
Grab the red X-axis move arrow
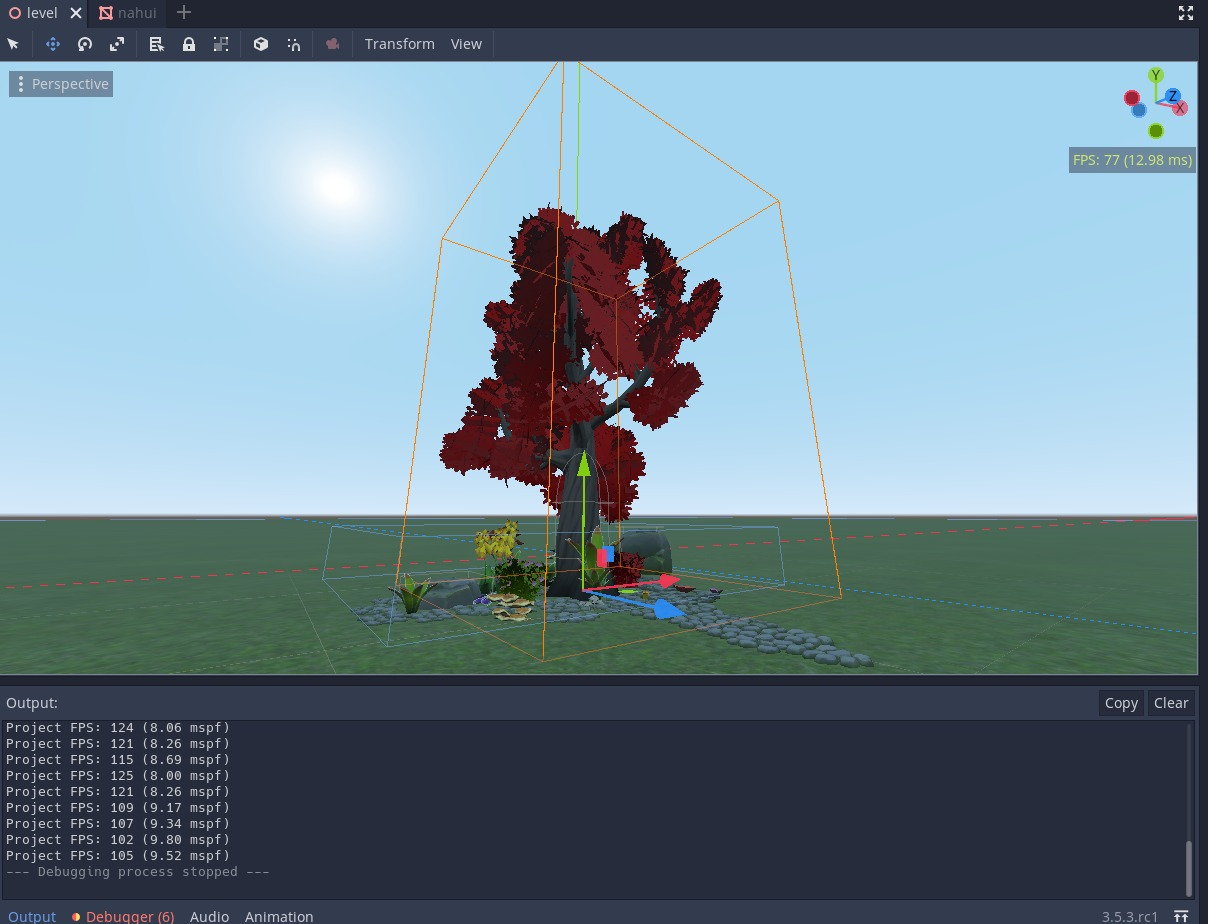click(668, 580)
